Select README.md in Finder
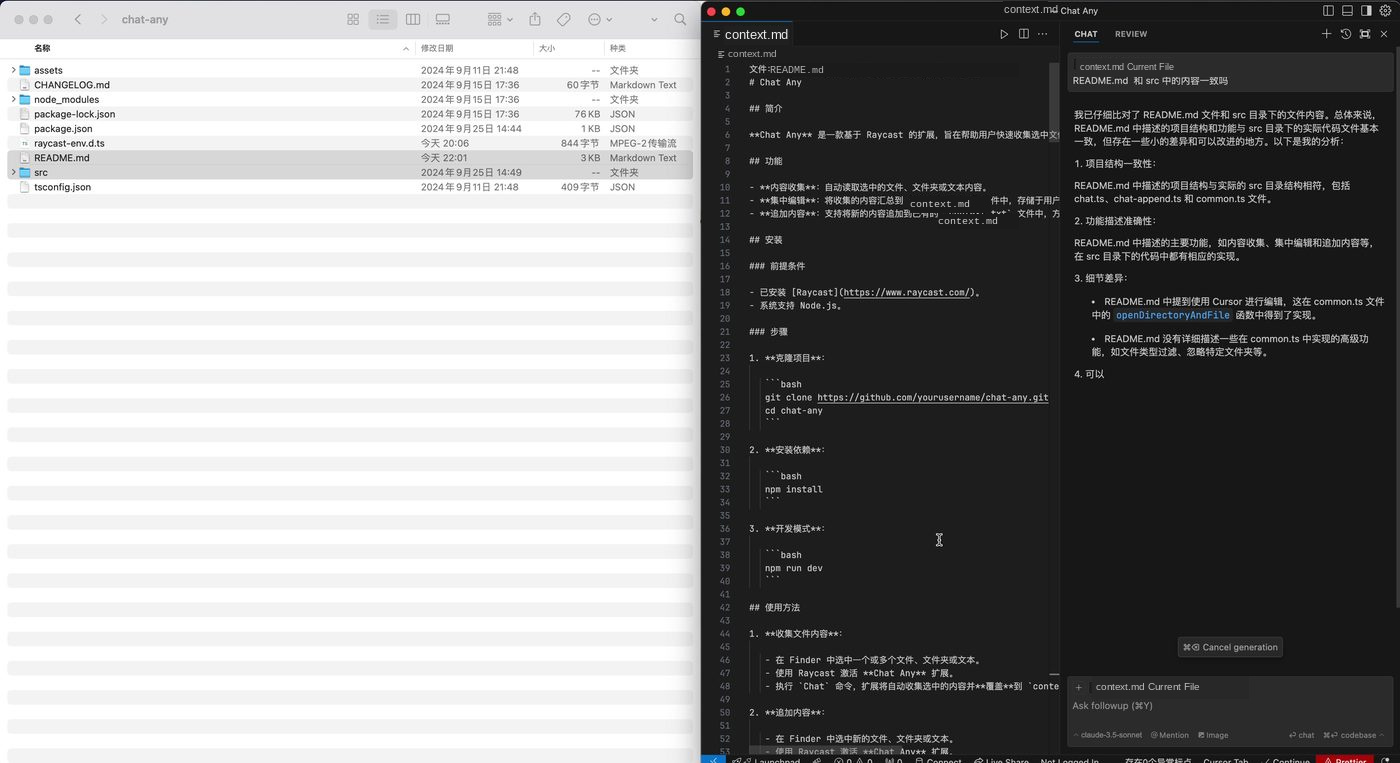 tap(350, 158)
